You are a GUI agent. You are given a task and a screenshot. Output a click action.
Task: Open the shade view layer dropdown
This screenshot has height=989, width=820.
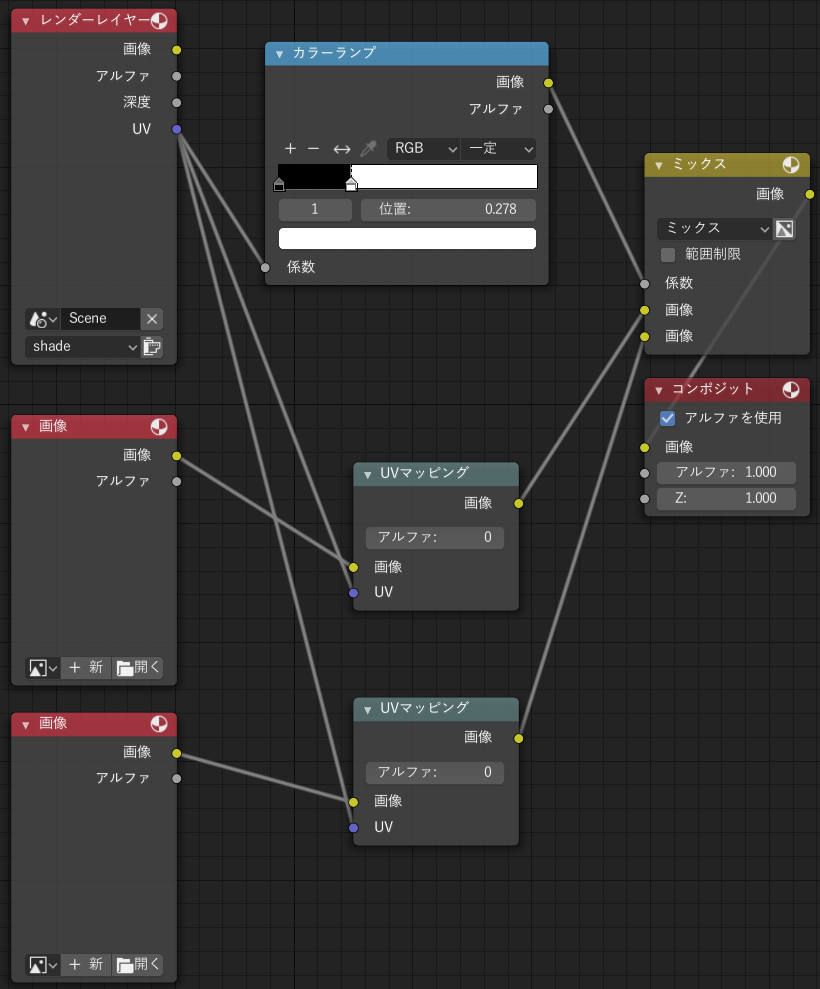[x=83, y=346]
